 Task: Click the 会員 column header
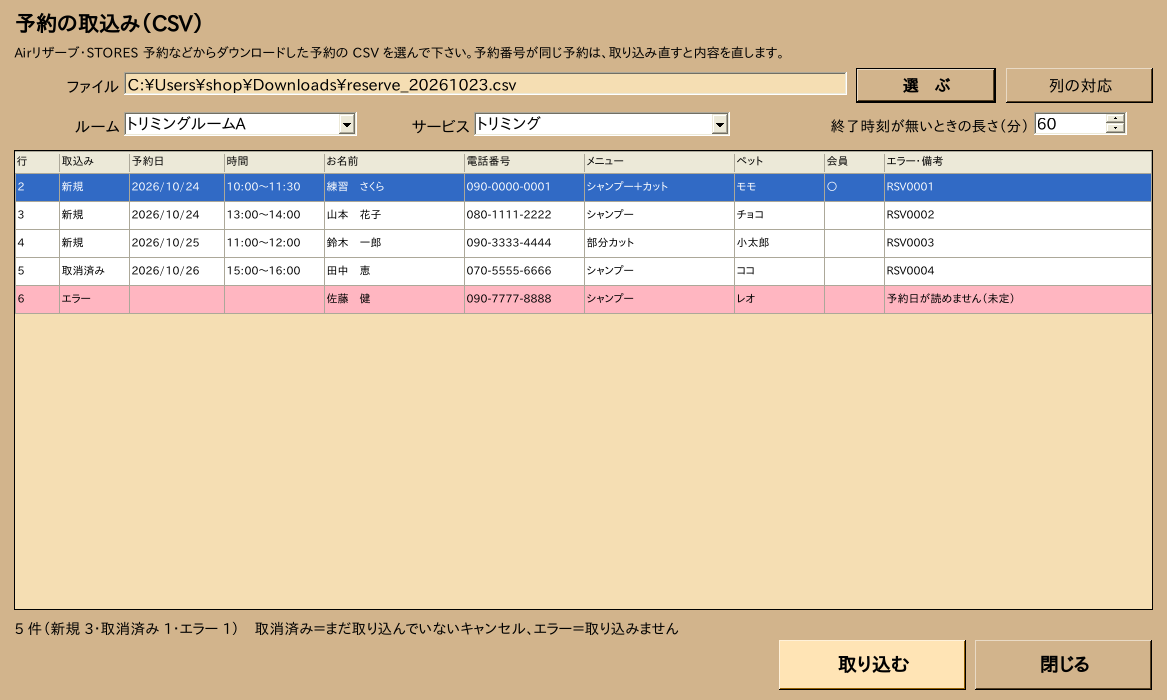854,161
